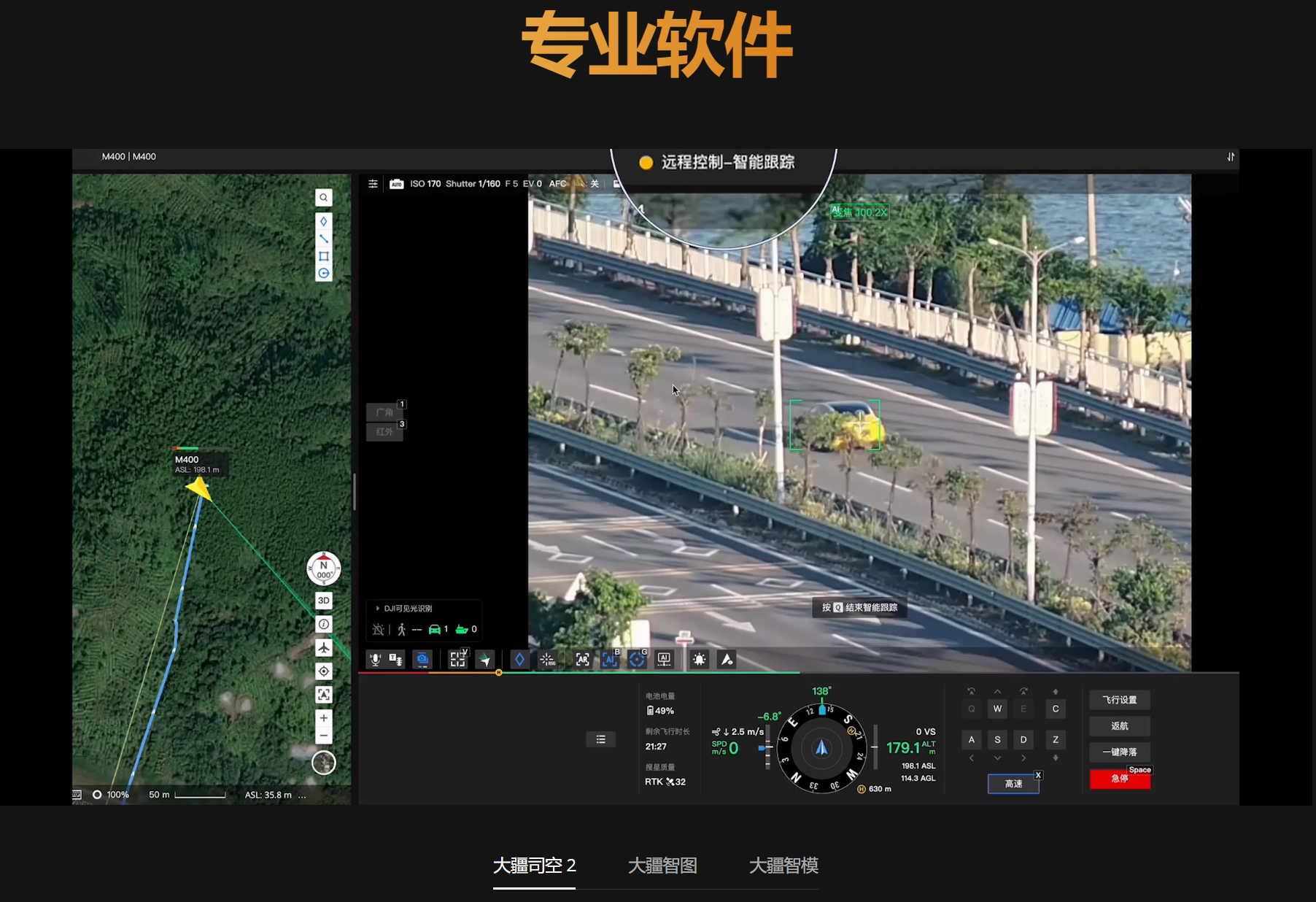The image size is (1316, 902).
Task: Click the D right key
Action: [1023, 740]
